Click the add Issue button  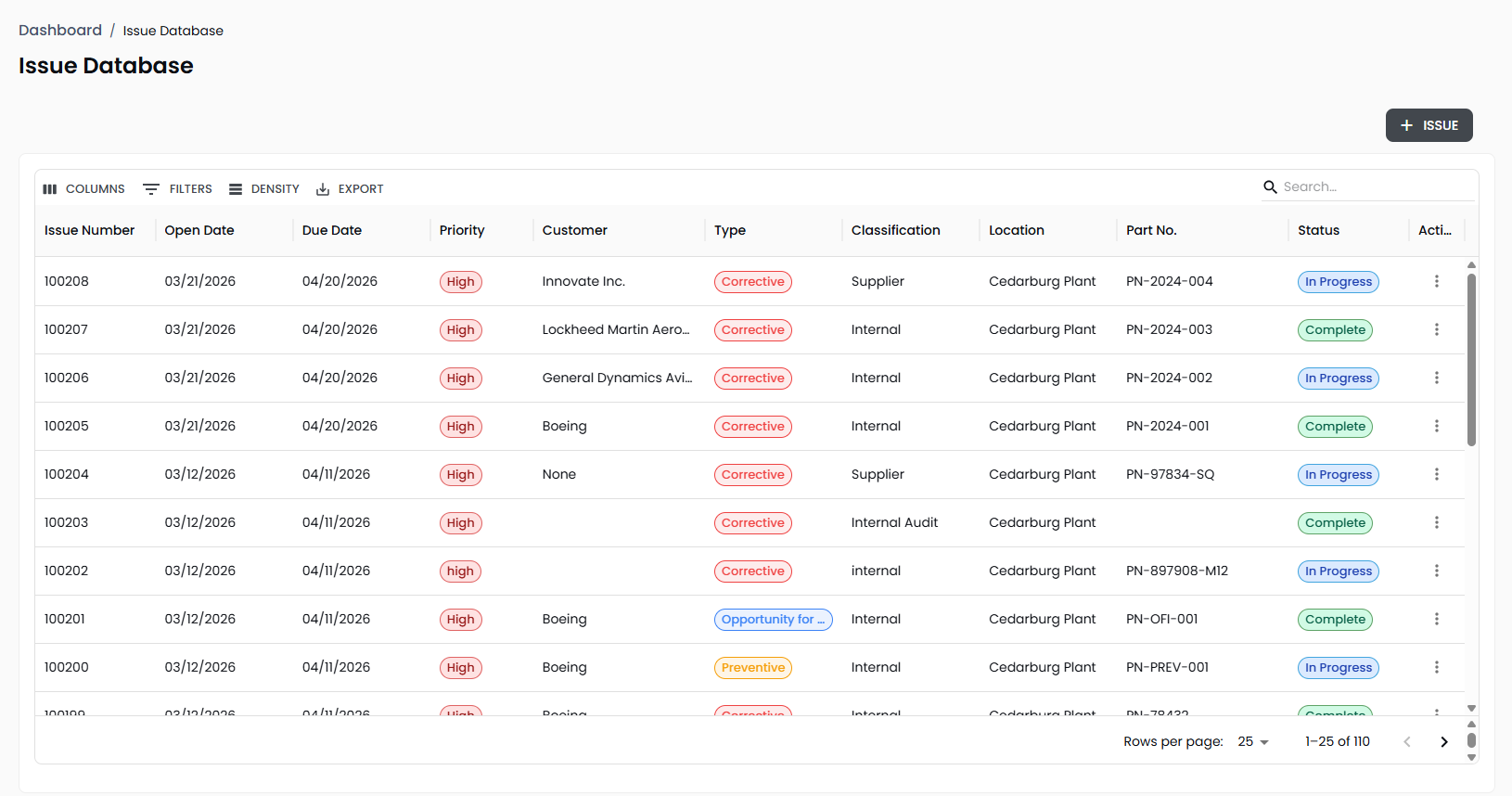(1429, 125)
